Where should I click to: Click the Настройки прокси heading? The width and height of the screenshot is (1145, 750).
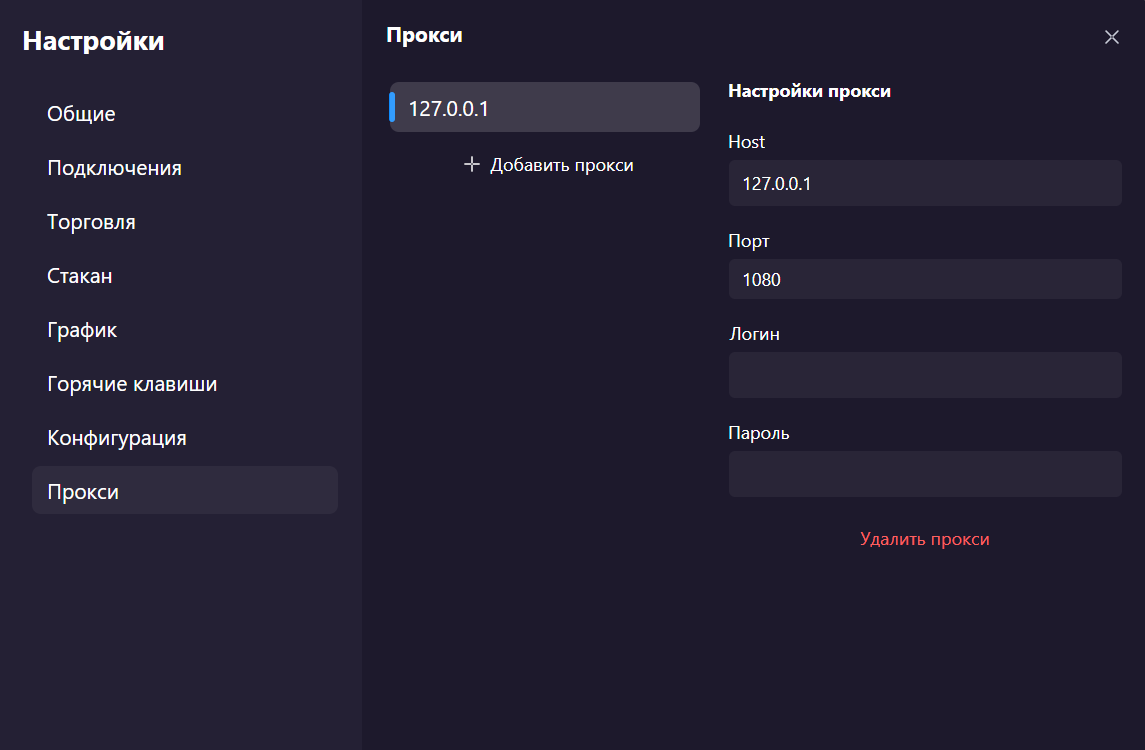(x=809, y=91)
